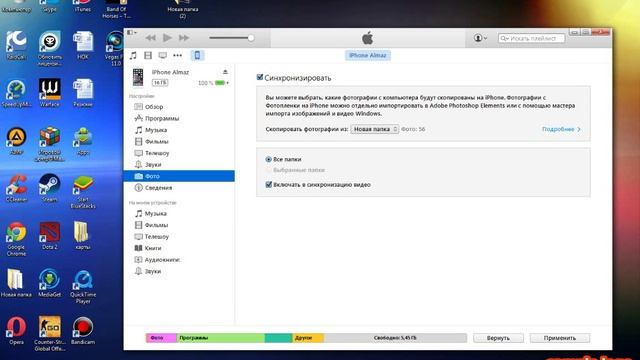Screen dimensions: 640x360
Task: Open the Movies library icon in toolbar
Action: [x=148, y=55]
